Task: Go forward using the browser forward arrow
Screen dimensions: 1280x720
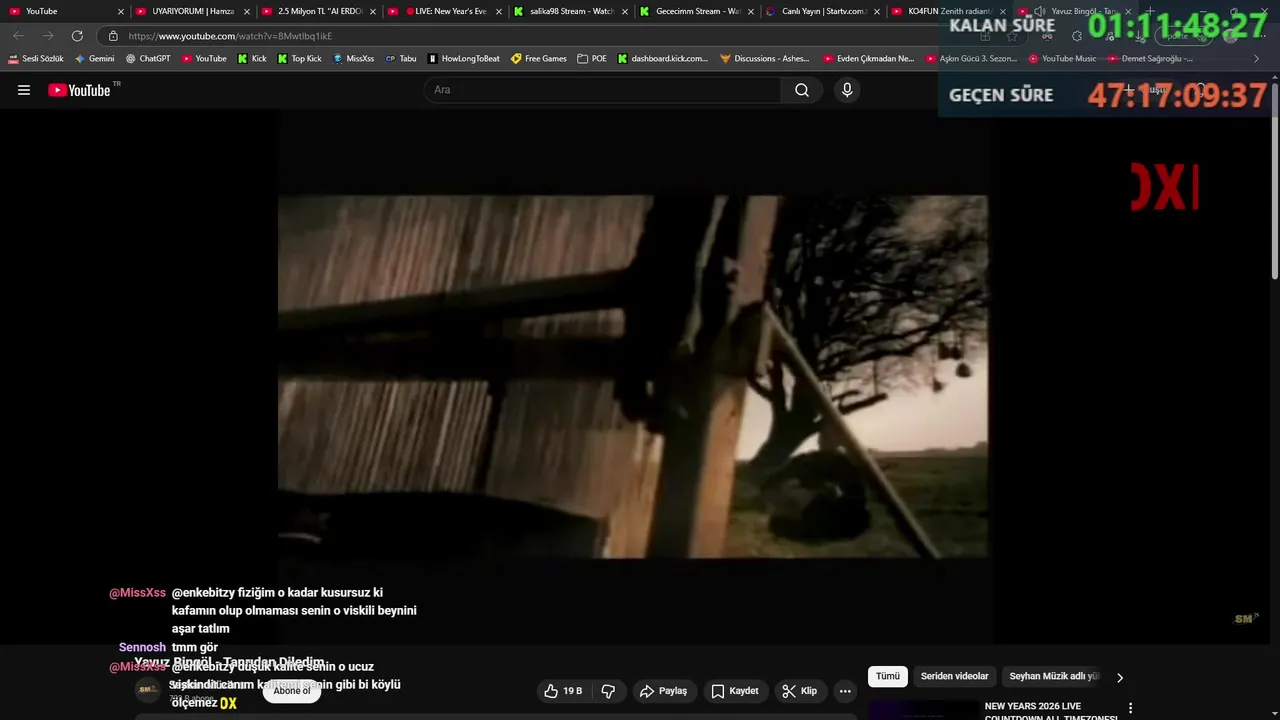Action: click(47, 36)
